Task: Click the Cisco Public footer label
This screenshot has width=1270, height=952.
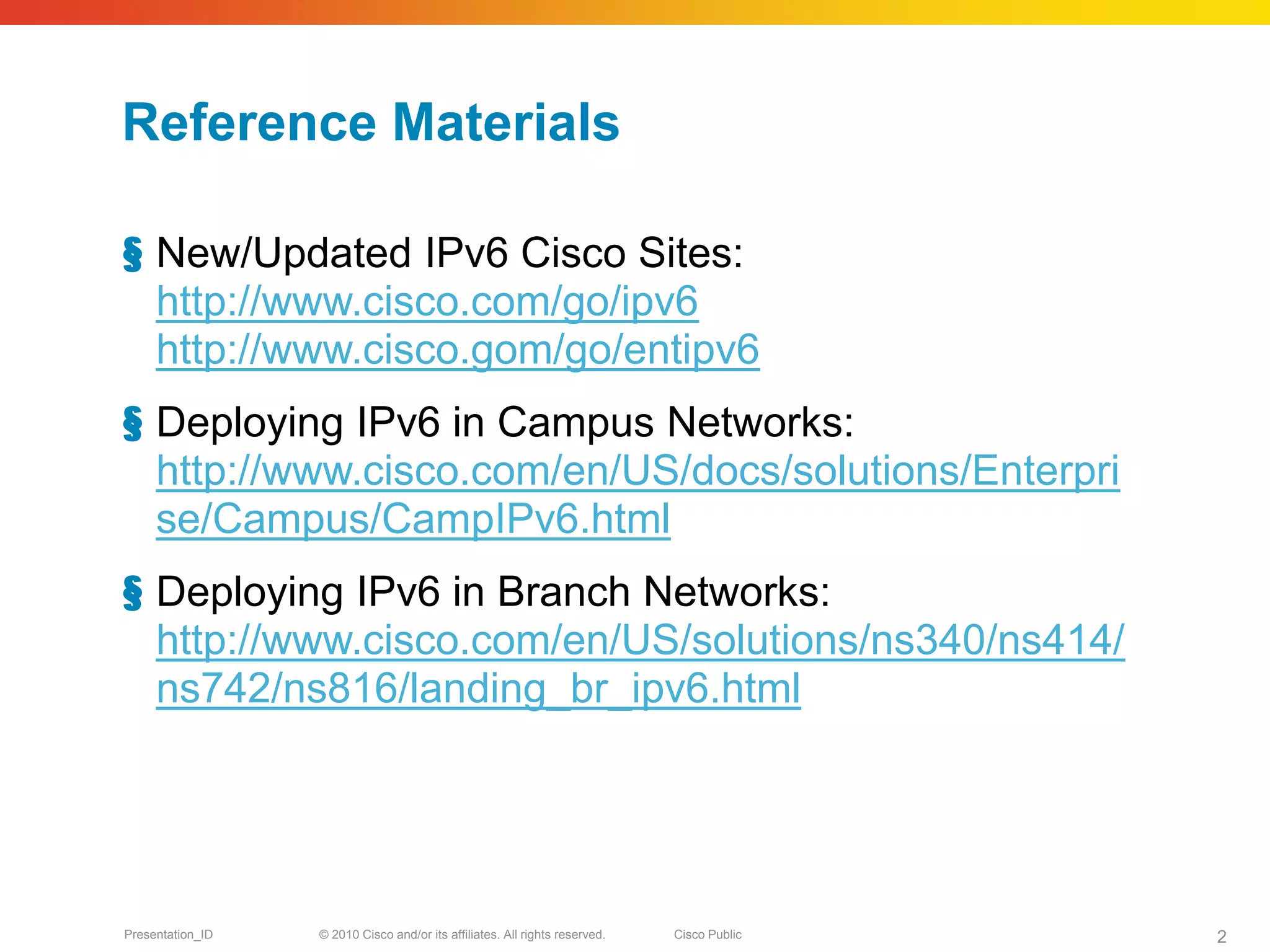Action: point(708,935)
